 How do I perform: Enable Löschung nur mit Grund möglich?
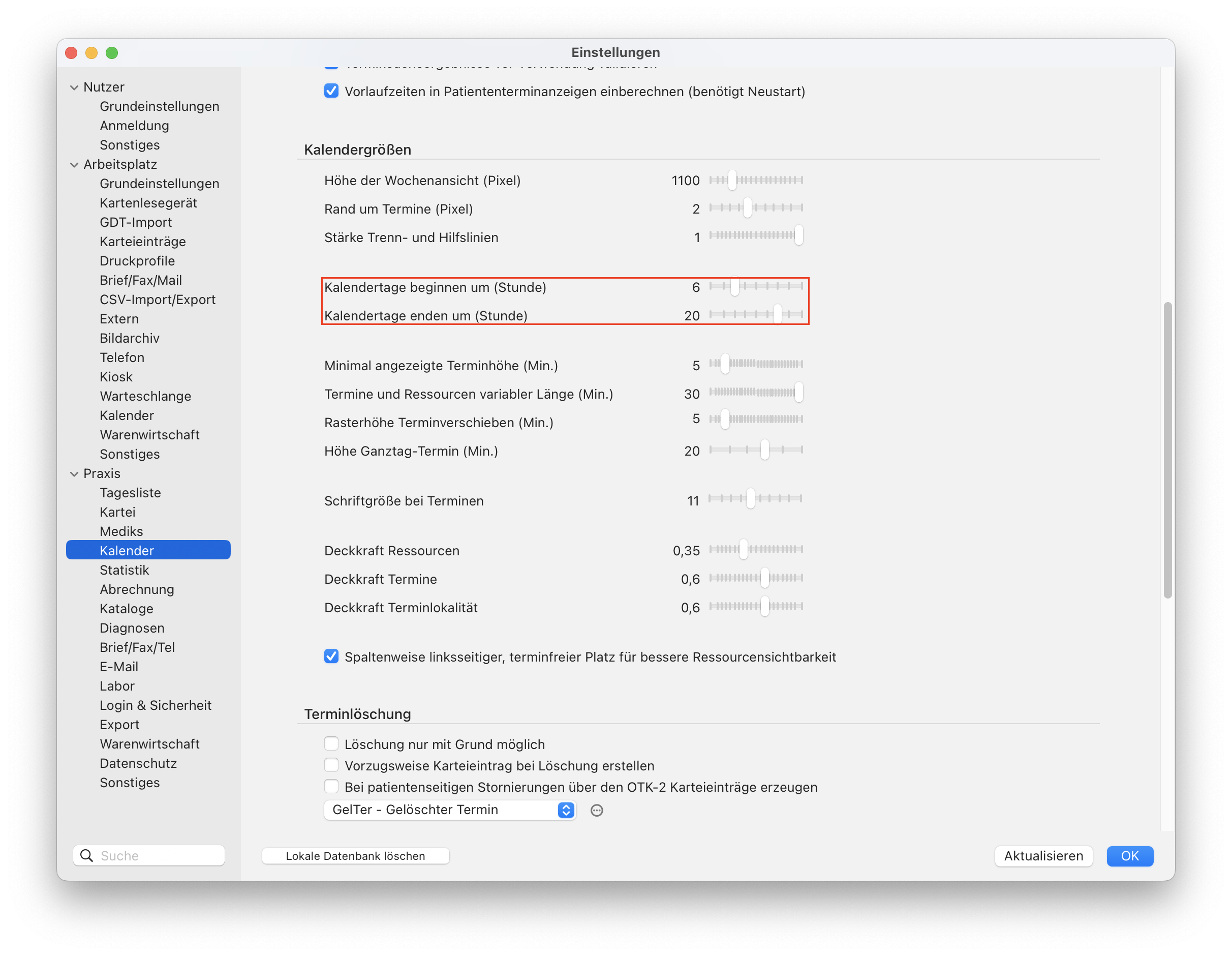331,744
